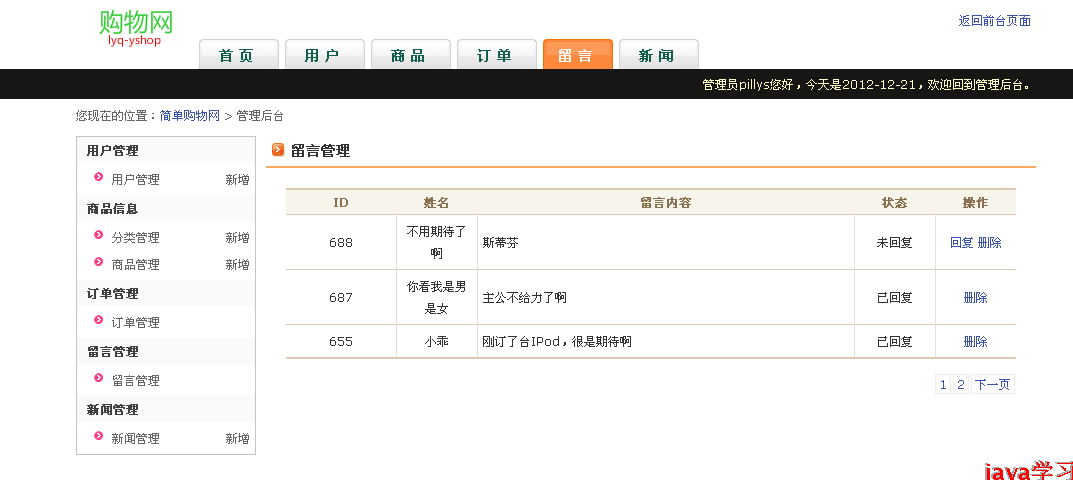Go to the 商品 tab
This screenshot has height=480, width=1073.
point(411,54)
